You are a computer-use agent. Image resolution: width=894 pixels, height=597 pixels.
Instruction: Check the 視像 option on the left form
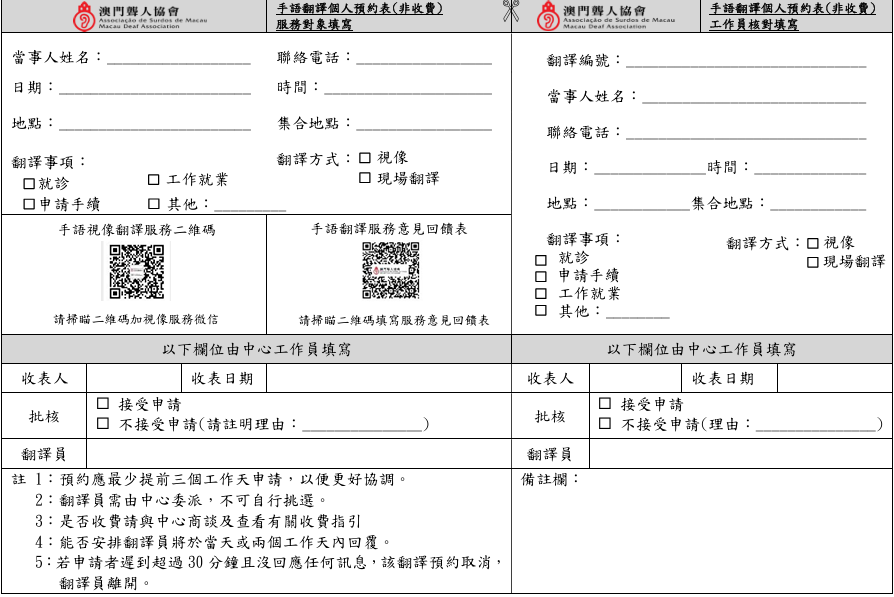coord(365,158)
